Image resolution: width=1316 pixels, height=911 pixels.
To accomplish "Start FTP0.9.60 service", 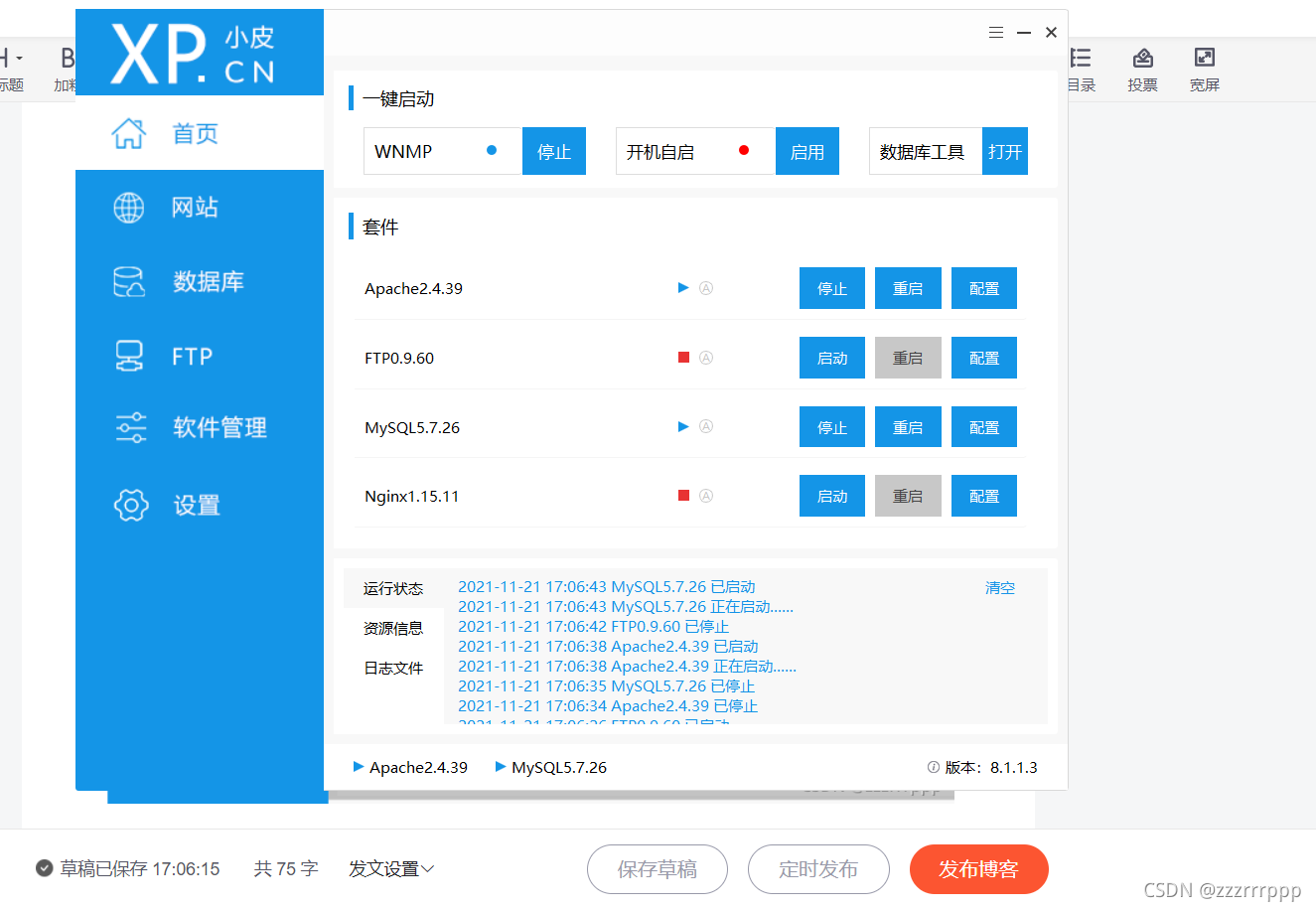I will (x=832, y=358).
